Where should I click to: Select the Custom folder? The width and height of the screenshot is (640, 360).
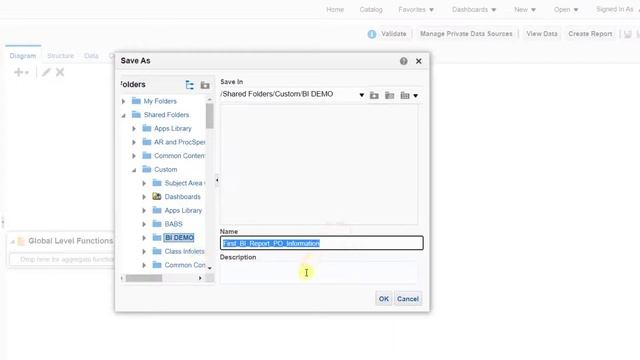[x=165, y=169]
